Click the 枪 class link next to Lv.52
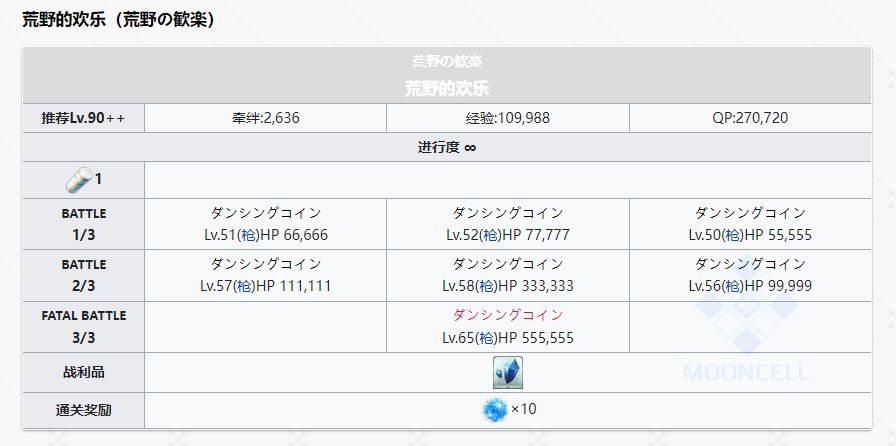Viewport: 896px width, 446px height. pos(488,235)
